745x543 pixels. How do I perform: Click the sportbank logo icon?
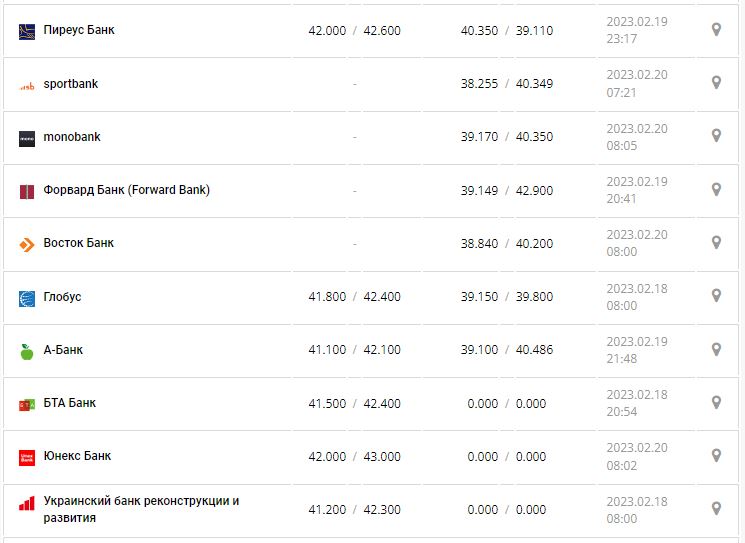click(x=27, y=85)
